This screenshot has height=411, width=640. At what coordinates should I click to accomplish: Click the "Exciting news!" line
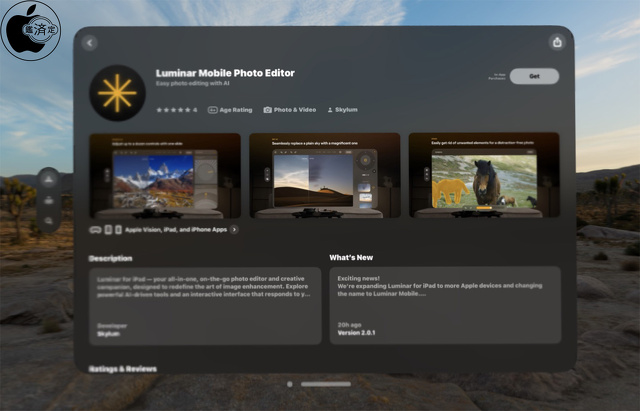click(358, 278)
